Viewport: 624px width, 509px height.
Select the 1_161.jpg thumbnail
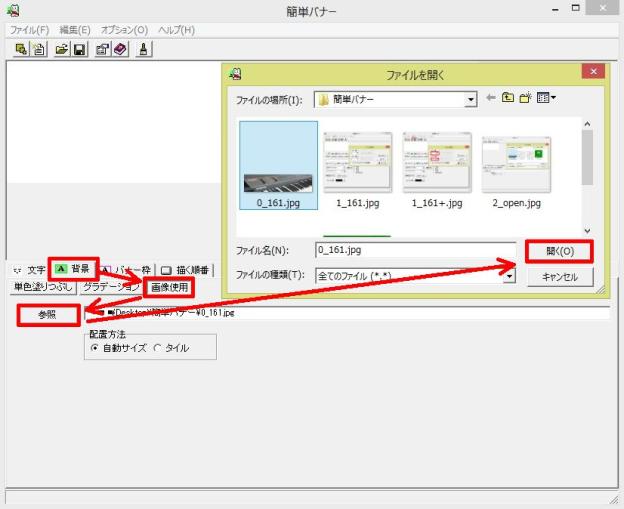point(358,170)
